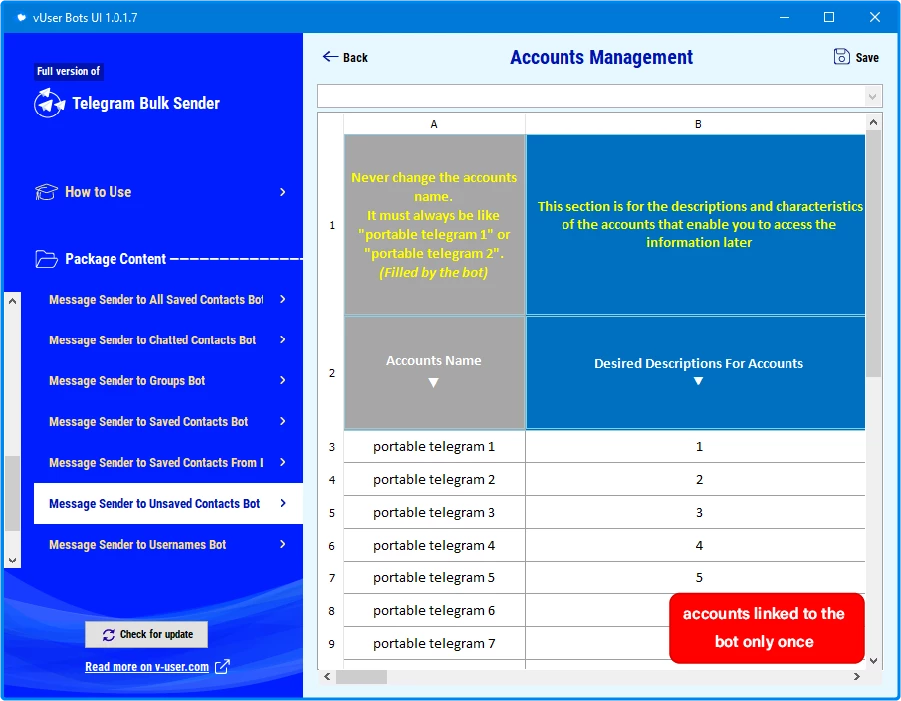This screenshot has width=901, height=701.
Task: Click description cell for portable telegram 5
Action: (x=696, y=577)
